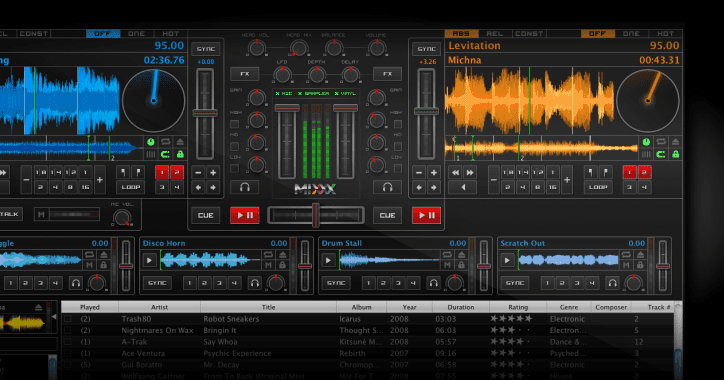Toggle the MIC section visibility

tap(284, 94)
